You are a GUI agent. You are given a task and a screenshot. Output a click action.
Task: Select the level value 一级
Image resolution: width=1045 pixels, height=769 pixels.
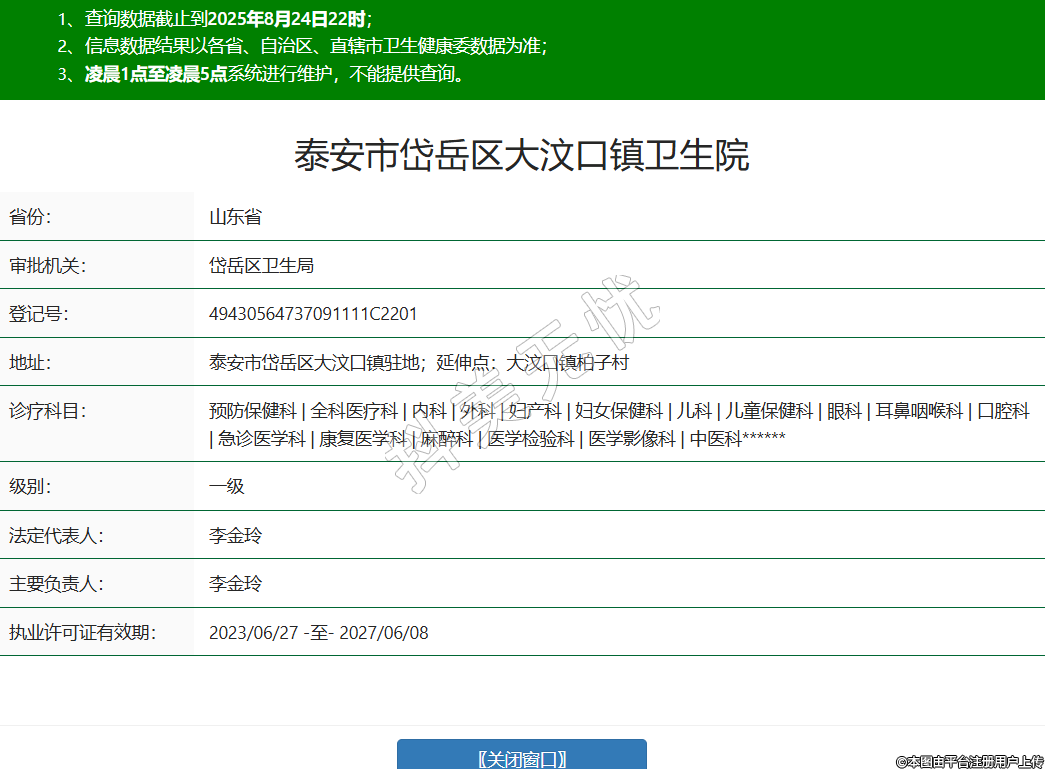pos(226,487)
